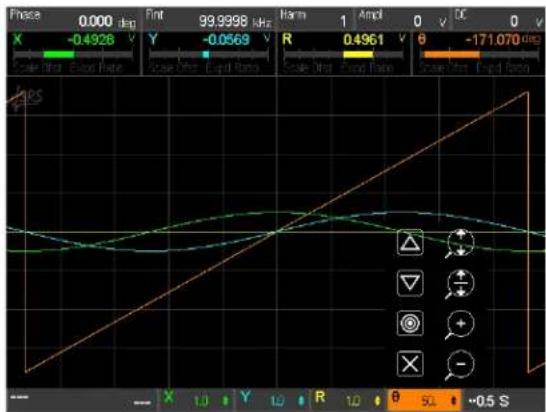Screen dimensions: 546x412
Task: Tap the scroll-down triangle icon
Action: point(410,283)
